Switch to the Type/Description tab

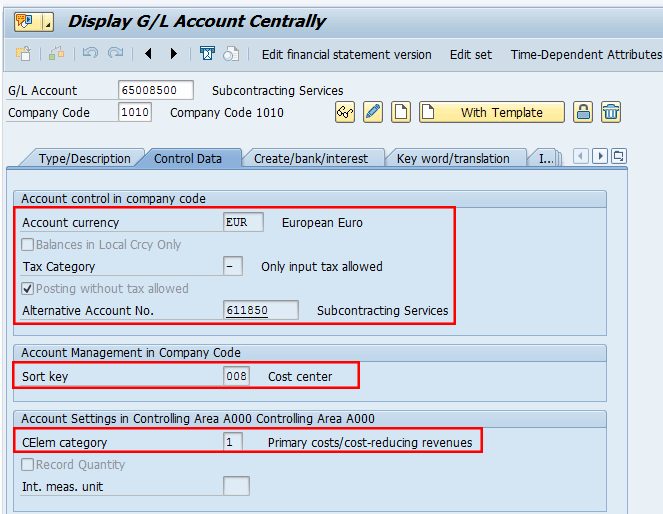coord(84,158)
